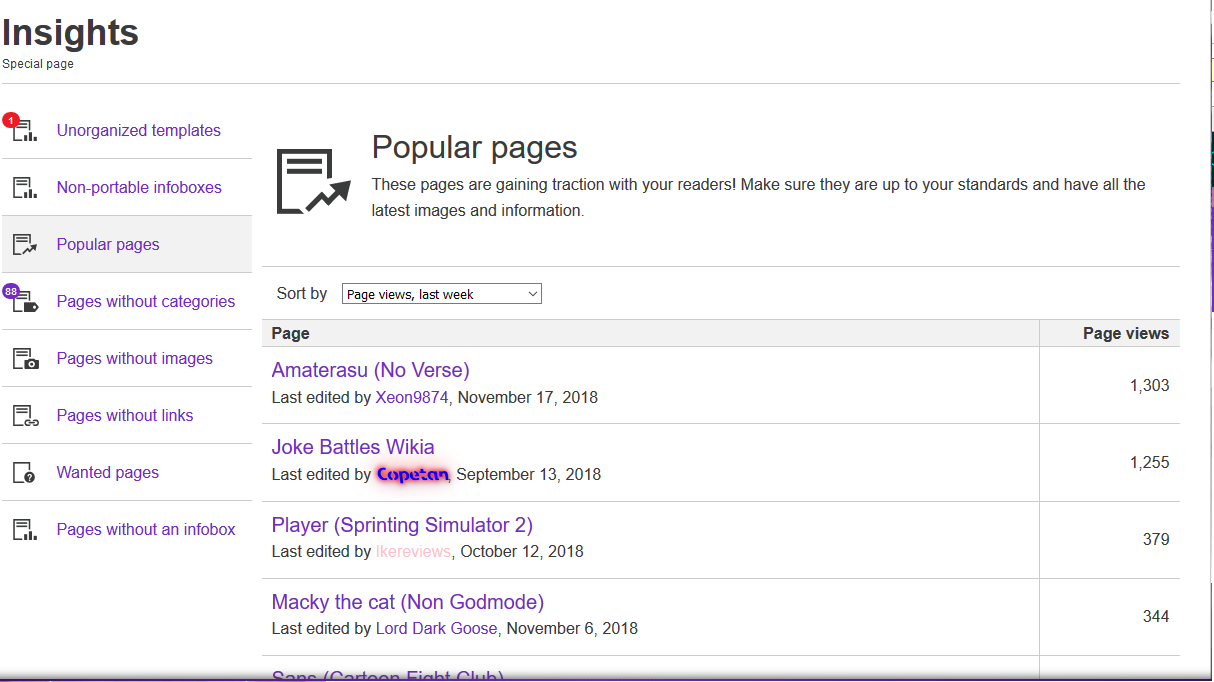Image resolution: width=1214 pixels, height=682 pixels.
Task: Click the Pages without an infobox icon
Action: click(x=24, y=530)
